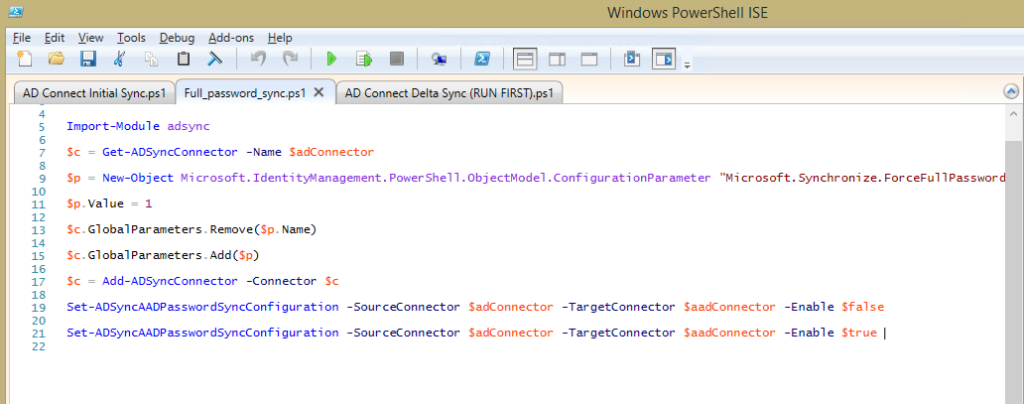Click the New Script icon
The height and width of the screenshot is (404, 1024).
tap(24, 59)
